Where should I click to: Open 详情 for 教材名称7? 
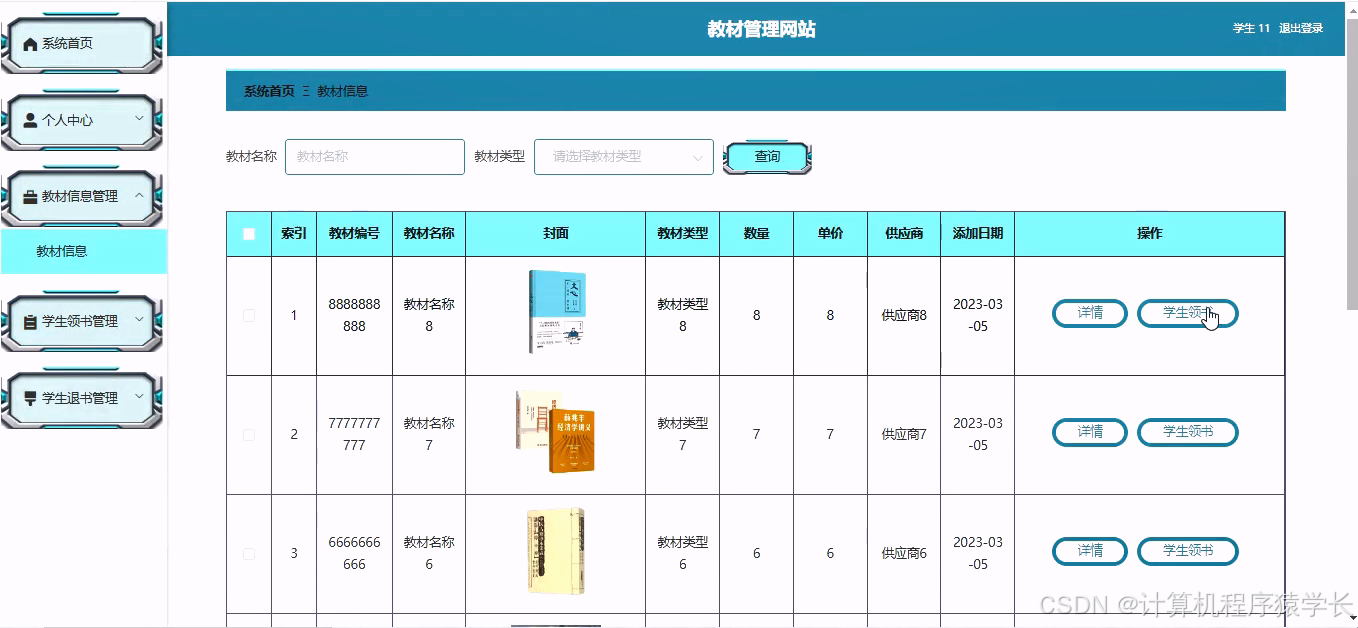(x=1090, y=432)
